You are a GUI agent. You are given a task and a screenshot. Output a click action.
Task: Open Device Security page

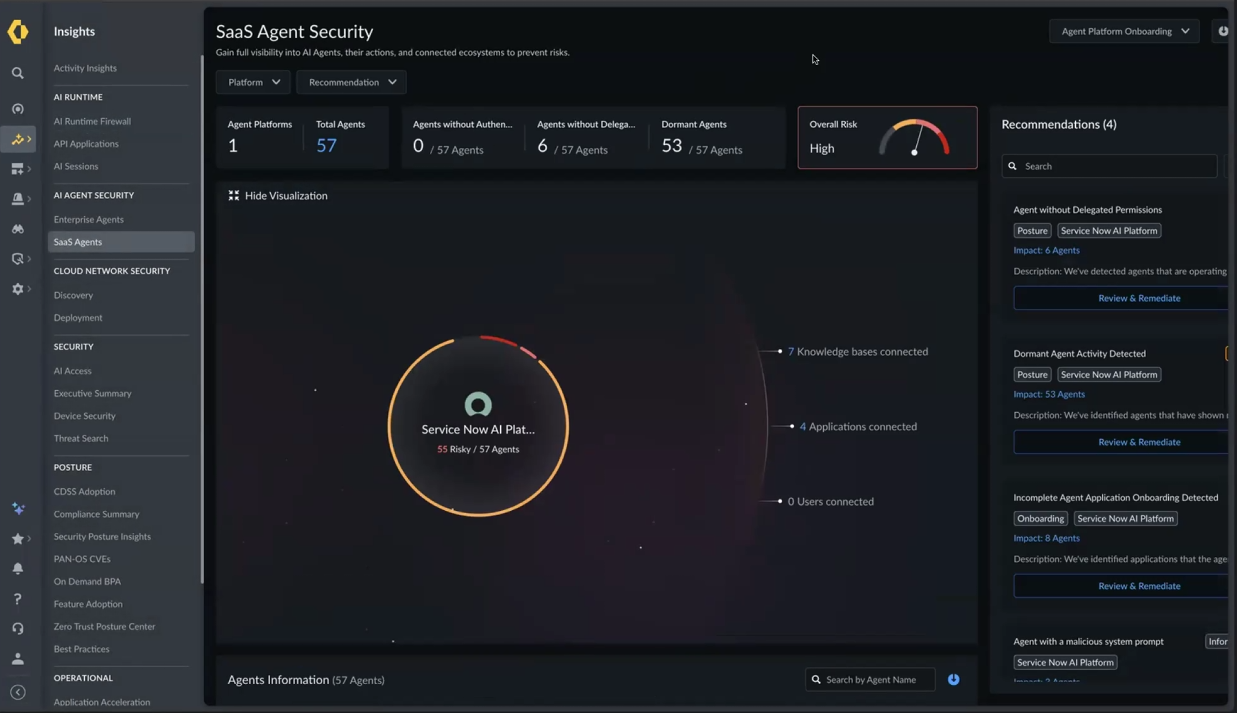[85, 416]
